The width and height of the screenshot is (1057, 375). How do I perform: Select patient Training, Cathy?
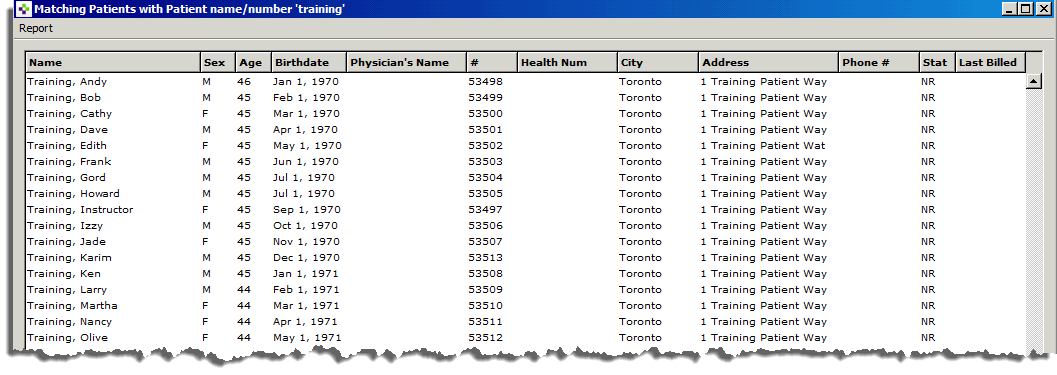(x=525, y=113)
